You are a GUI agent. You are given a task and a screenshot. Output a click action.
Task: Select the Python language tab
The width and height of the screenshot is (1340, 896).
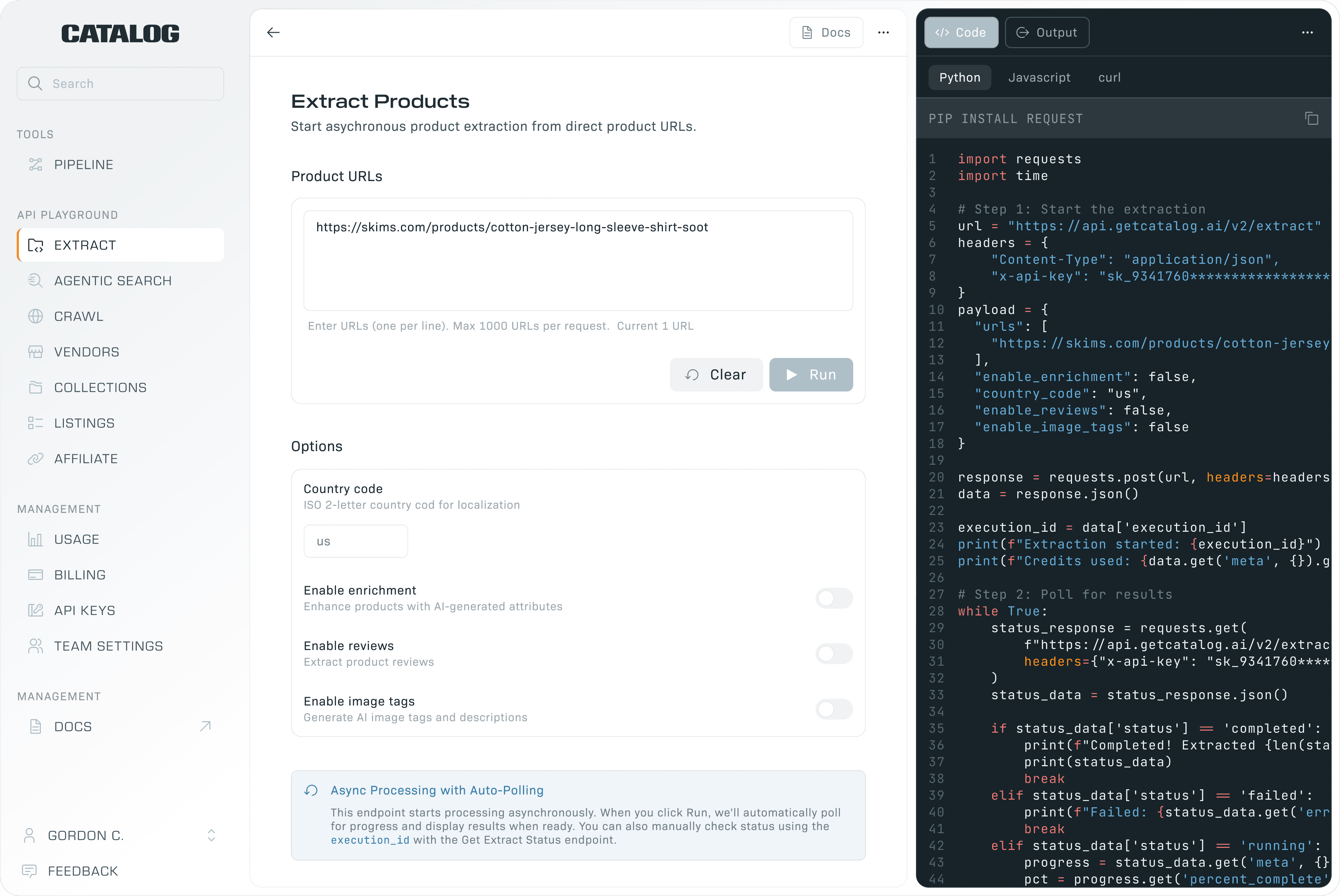959,78
